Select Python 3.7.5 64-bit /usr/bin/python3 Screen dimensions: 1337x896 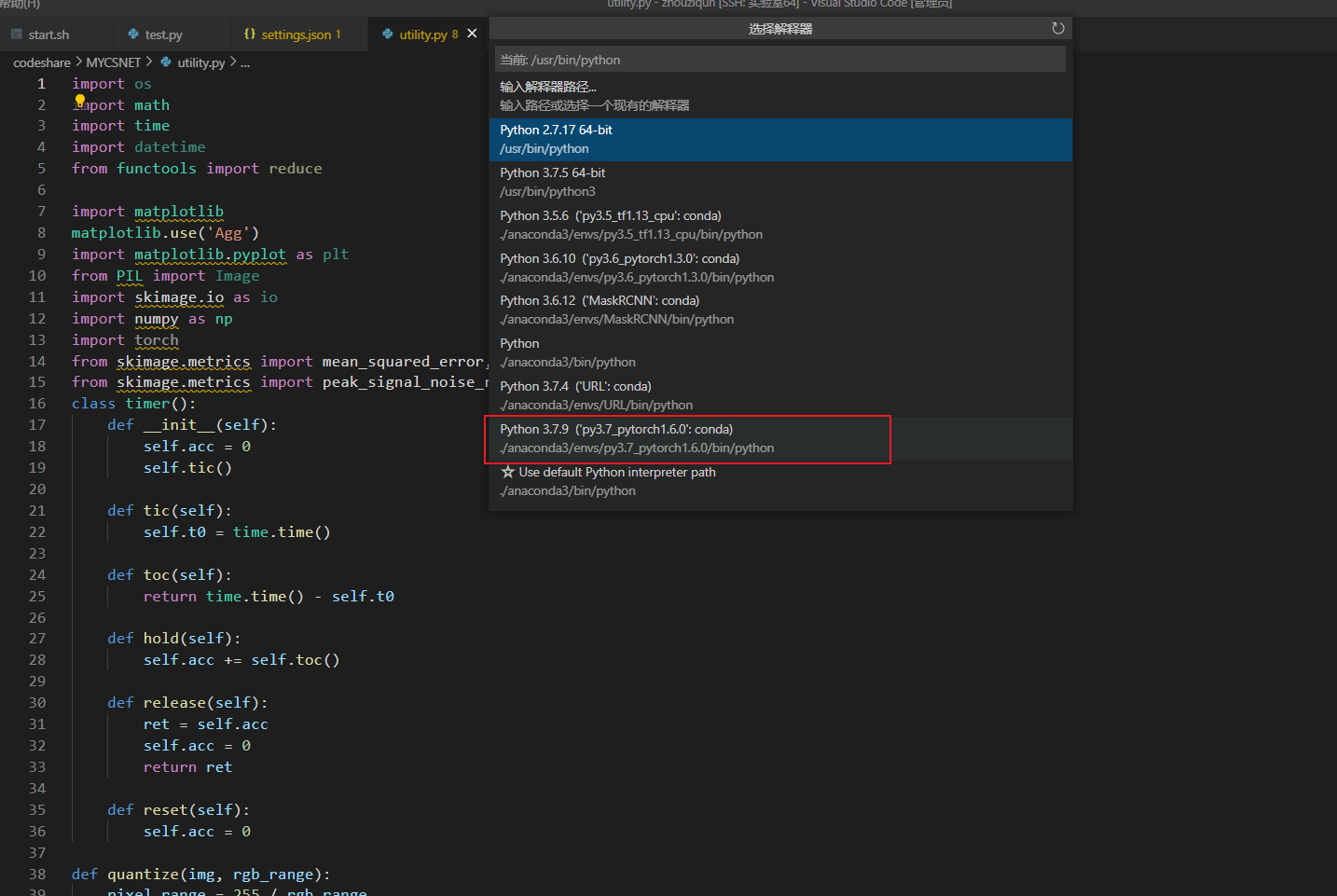coord(780,182)
